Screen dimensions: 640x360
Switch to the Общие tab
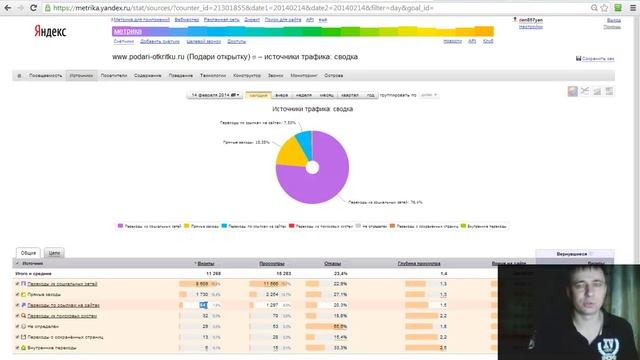(28, 253)
